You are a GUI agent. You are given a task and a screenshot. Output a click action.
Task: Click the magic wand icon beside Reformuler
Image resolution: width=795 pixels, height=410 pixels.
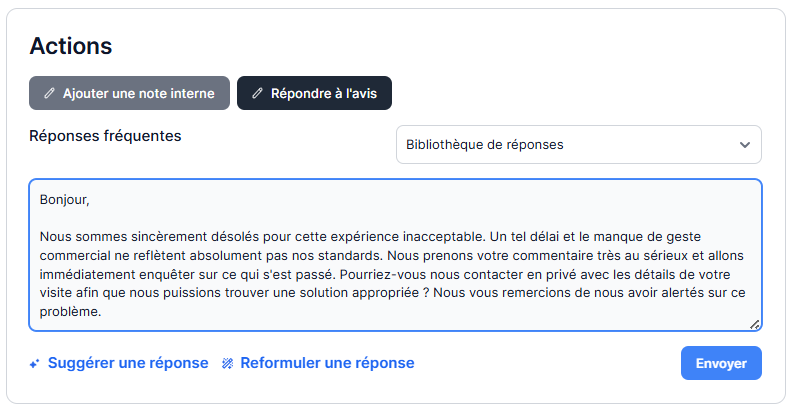click(x=227, y=364)
